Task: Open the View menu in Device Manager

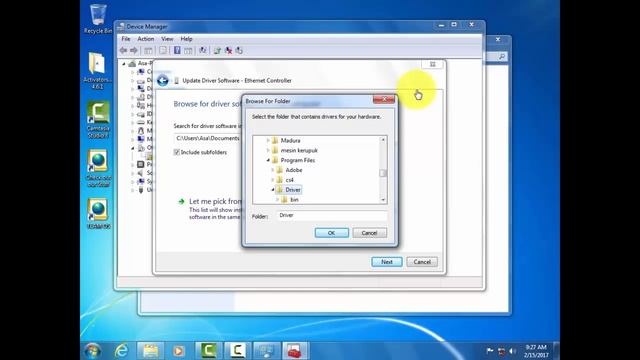Action: click(x=167, y=39)
